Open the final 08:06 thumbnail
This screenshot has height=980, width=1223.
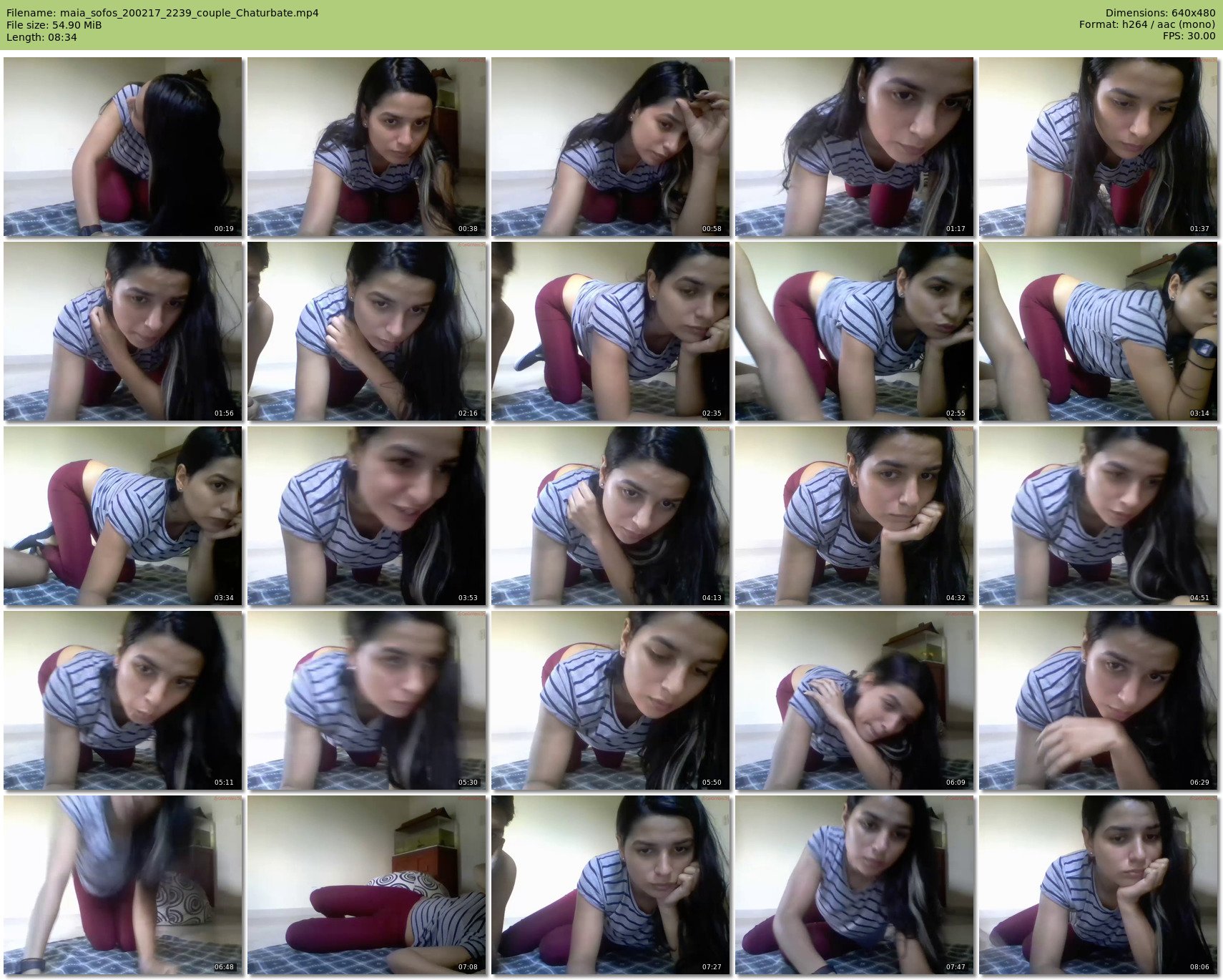pos(1099,885)
